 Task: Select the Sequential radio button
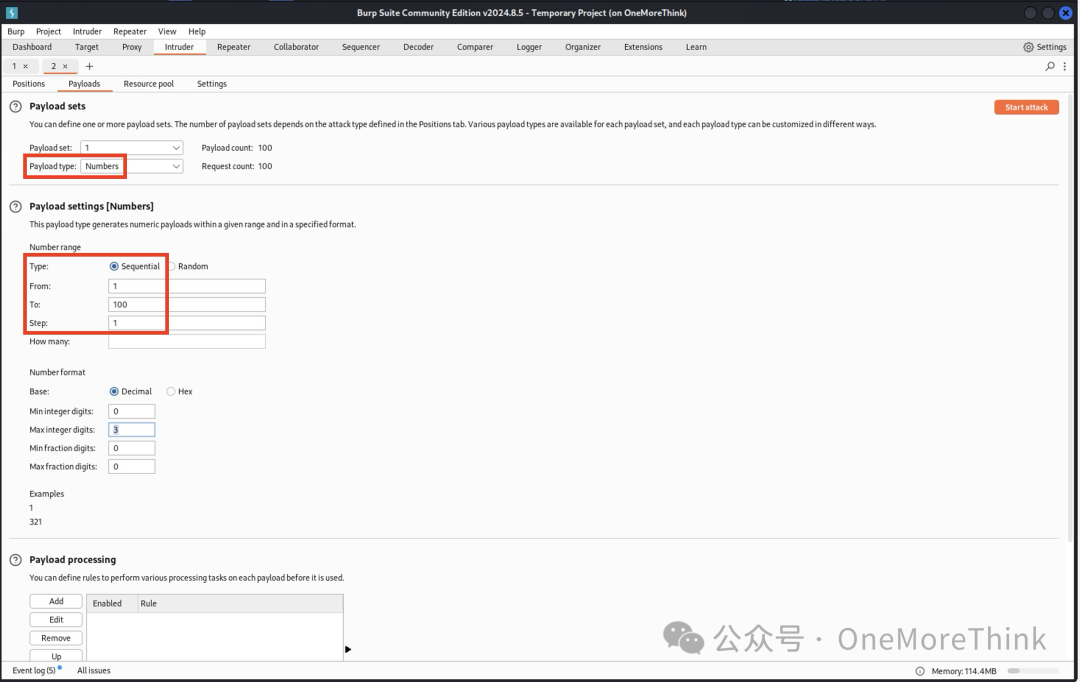click(x=114, y=266)
